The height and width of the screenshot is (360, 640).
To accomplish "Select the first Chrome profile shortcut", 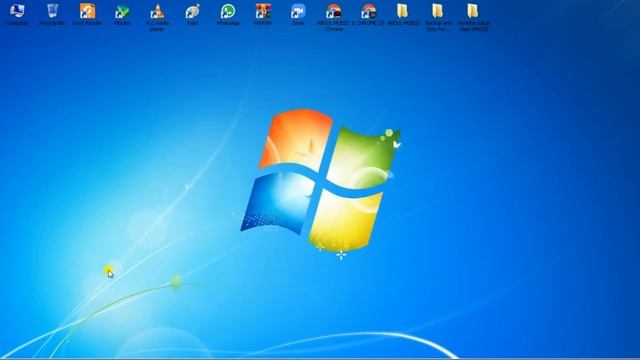I will click(x=333, y=11).
